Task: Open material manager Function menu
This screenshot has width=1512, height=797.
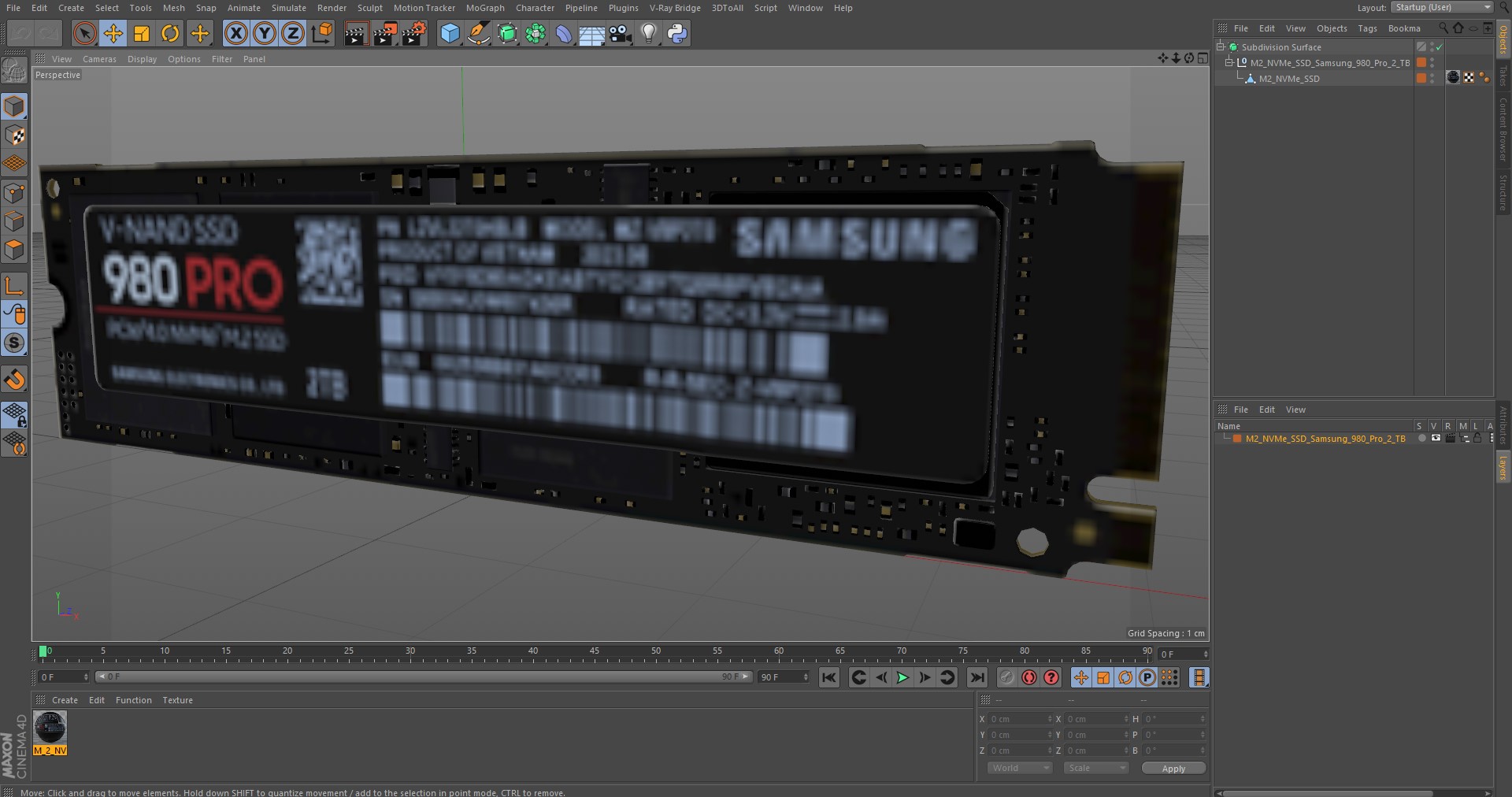Action: pyautogui.click(x=133, y=700)
